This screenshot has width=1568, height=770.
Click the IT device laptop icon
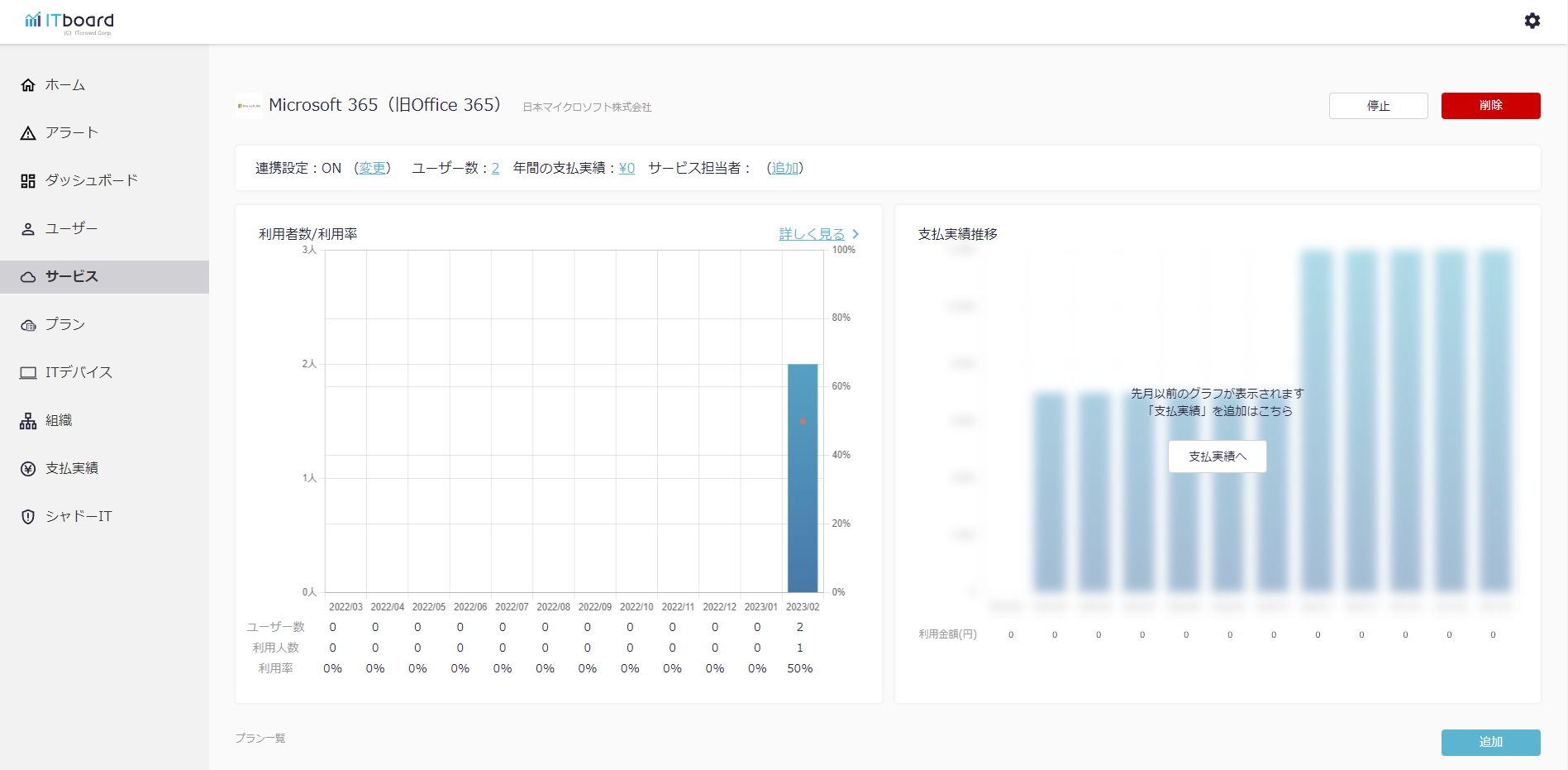pyautogui.click(x=28, y=373)
